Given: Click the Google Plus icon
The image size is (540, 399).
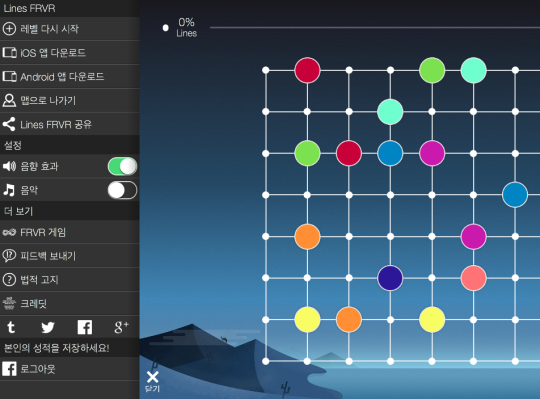Looking at the screenshot, I should 121,327.
